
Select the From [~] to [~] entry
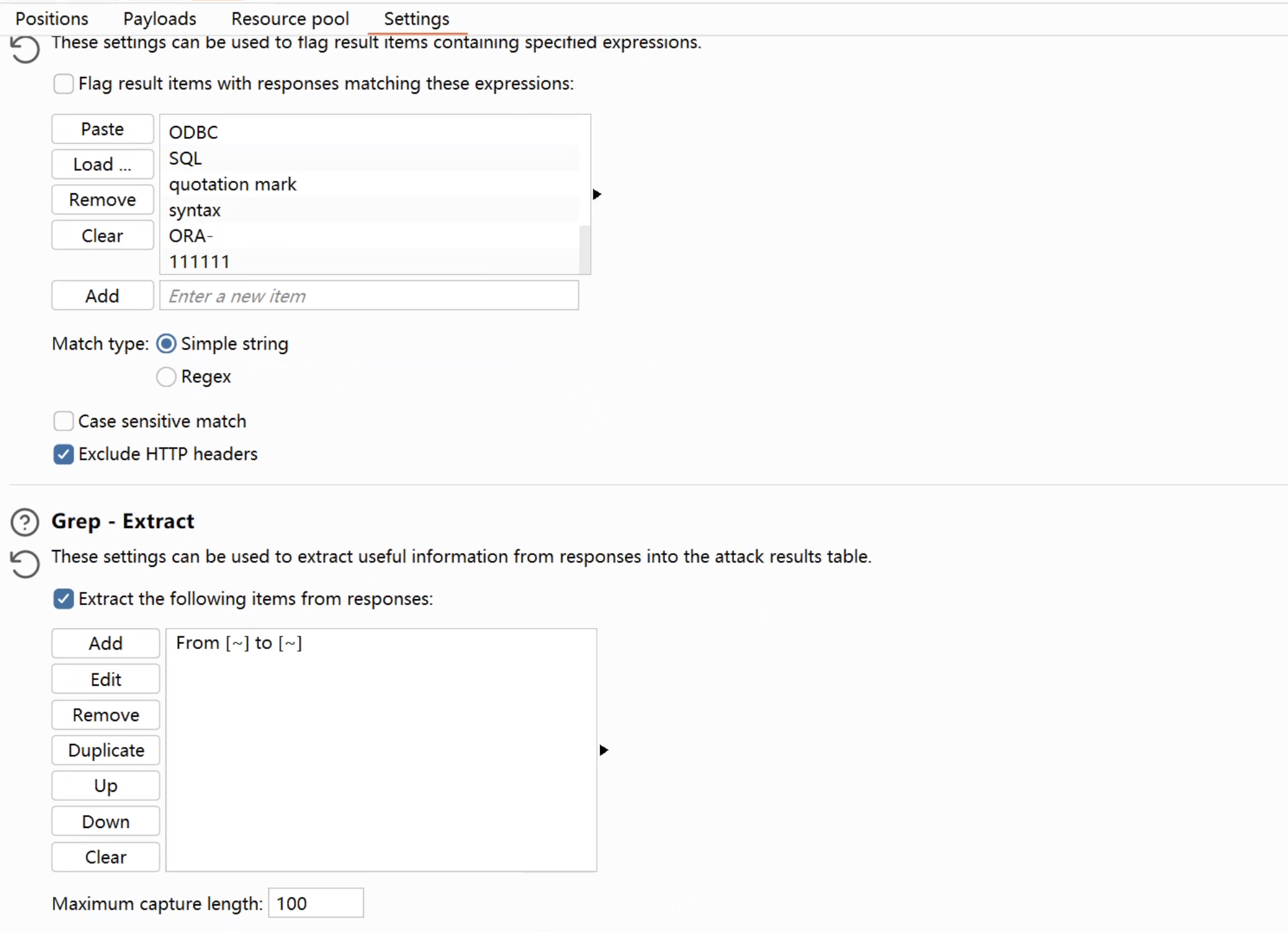(x=239, y=643)
